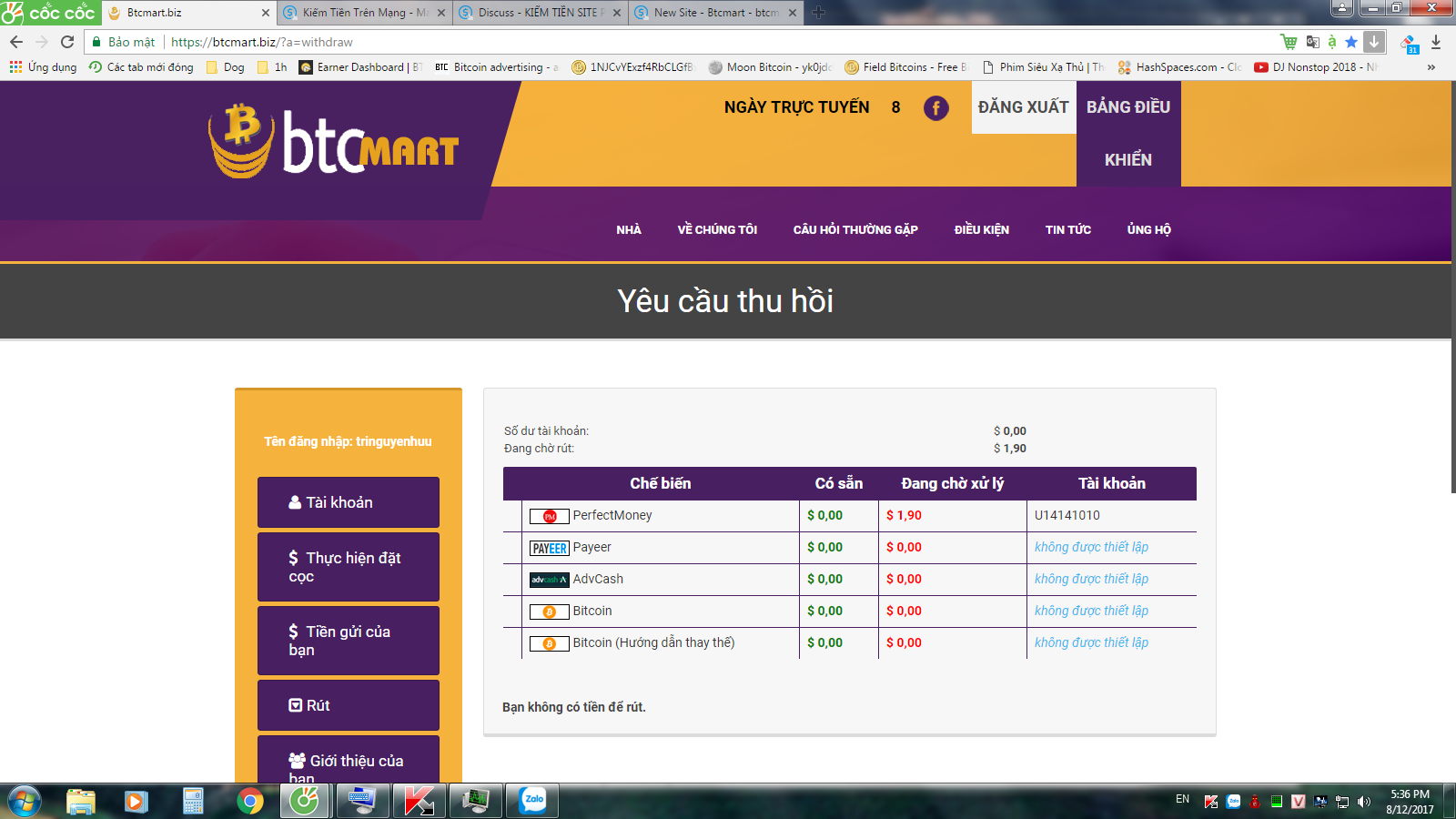Open a new browser tab
The image size is (1456, 819).
(x=818, y=13)
